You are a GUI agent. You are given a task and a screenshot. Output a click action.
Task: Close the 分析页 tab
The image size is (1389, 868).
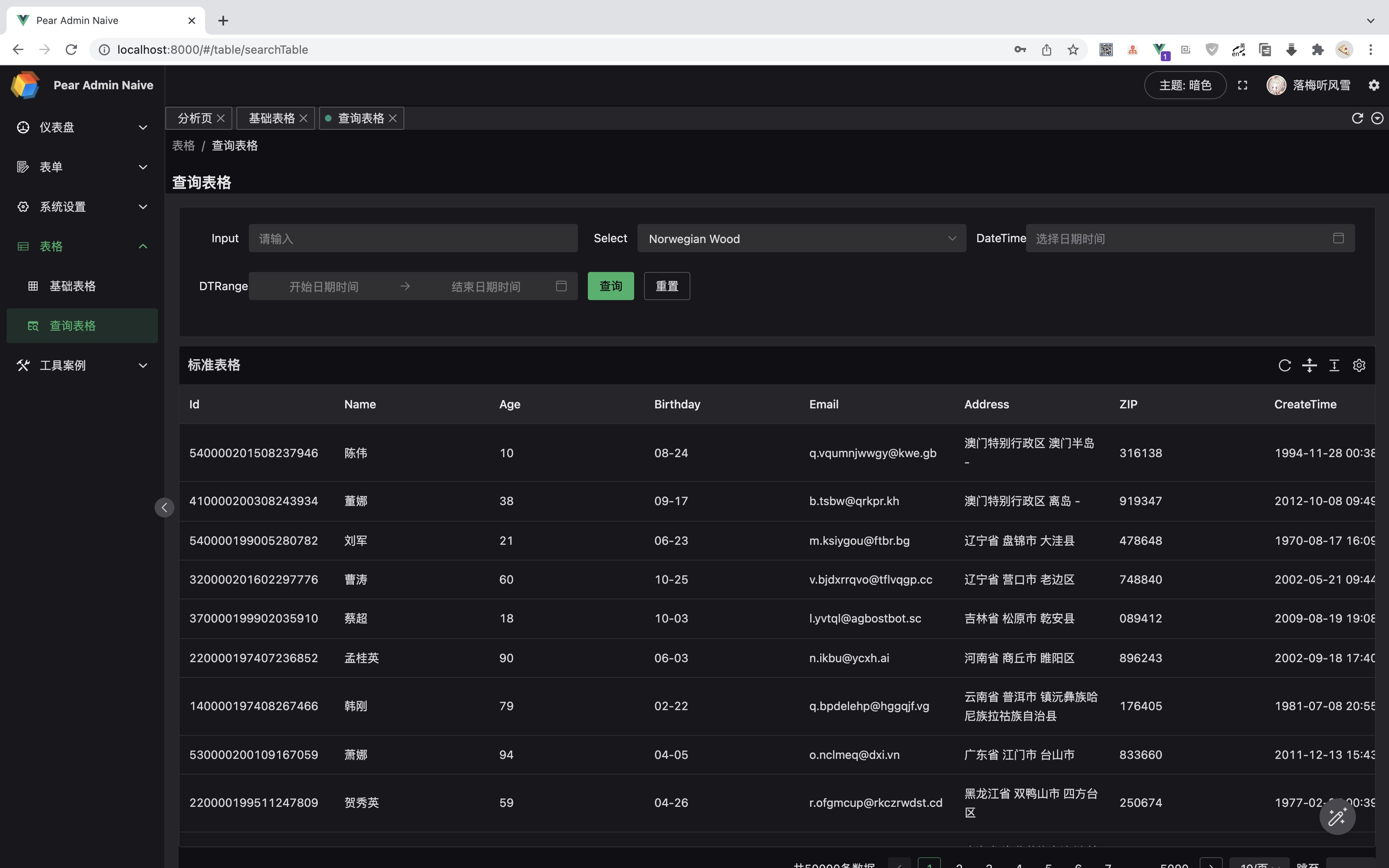tap(221, 118)
